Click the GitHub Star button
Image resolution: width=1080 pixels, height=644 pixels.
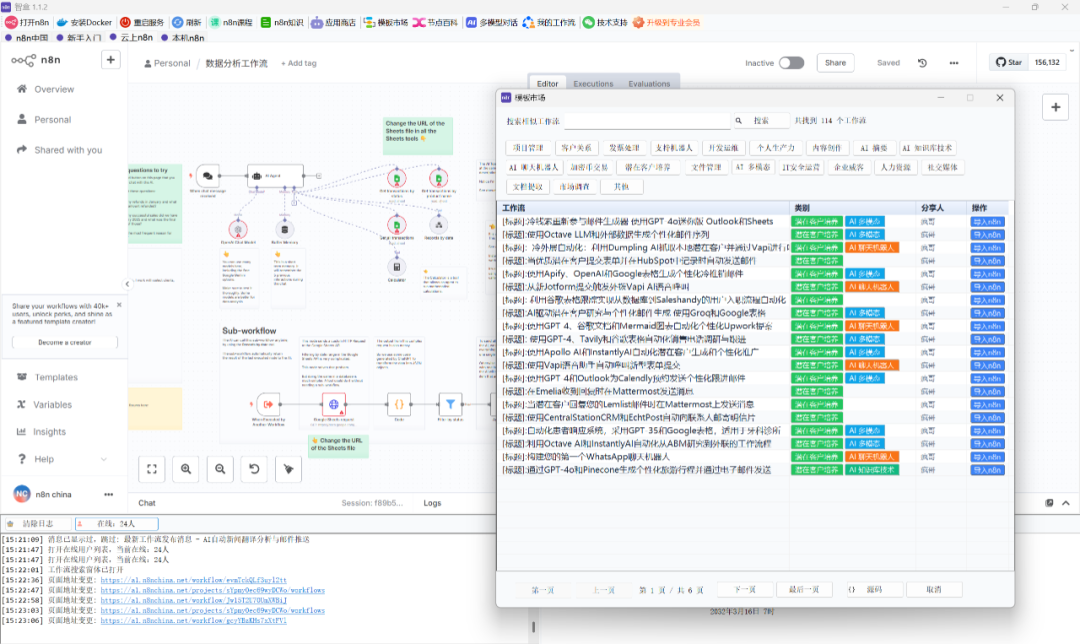(1008, 62)
